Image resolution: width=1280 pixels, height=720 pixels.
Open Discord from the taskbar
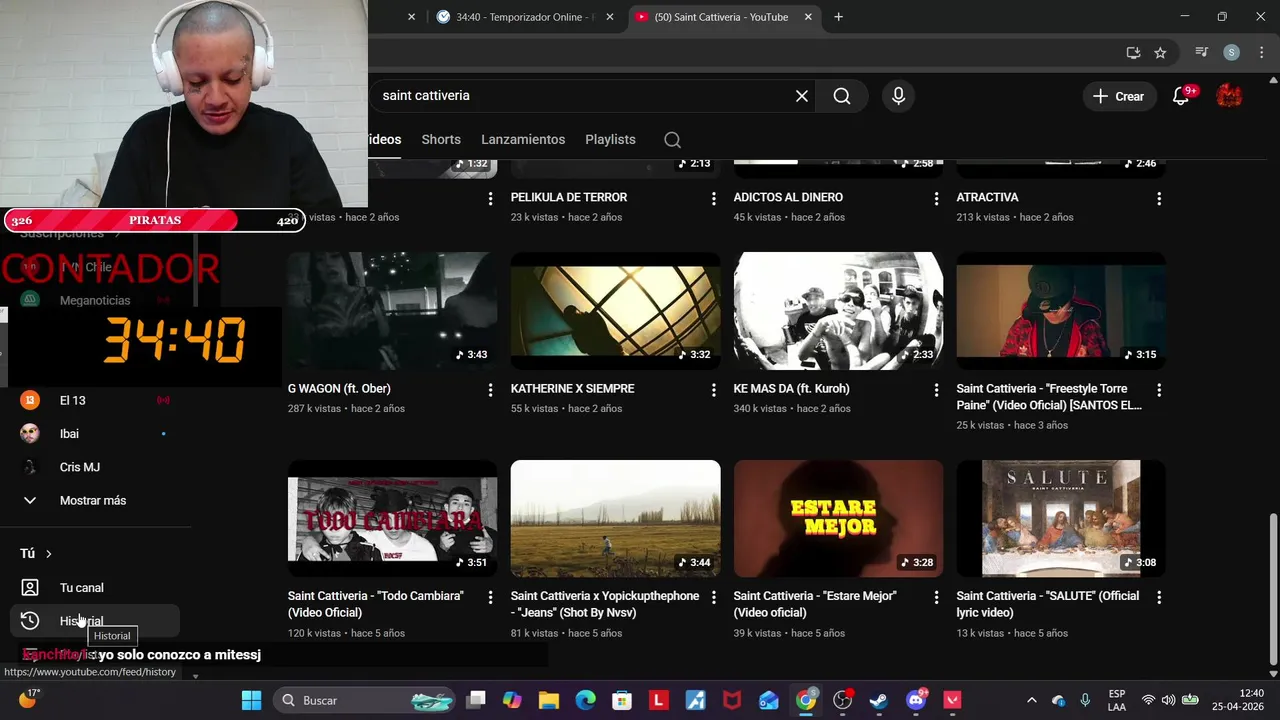[x=916, y=700]
